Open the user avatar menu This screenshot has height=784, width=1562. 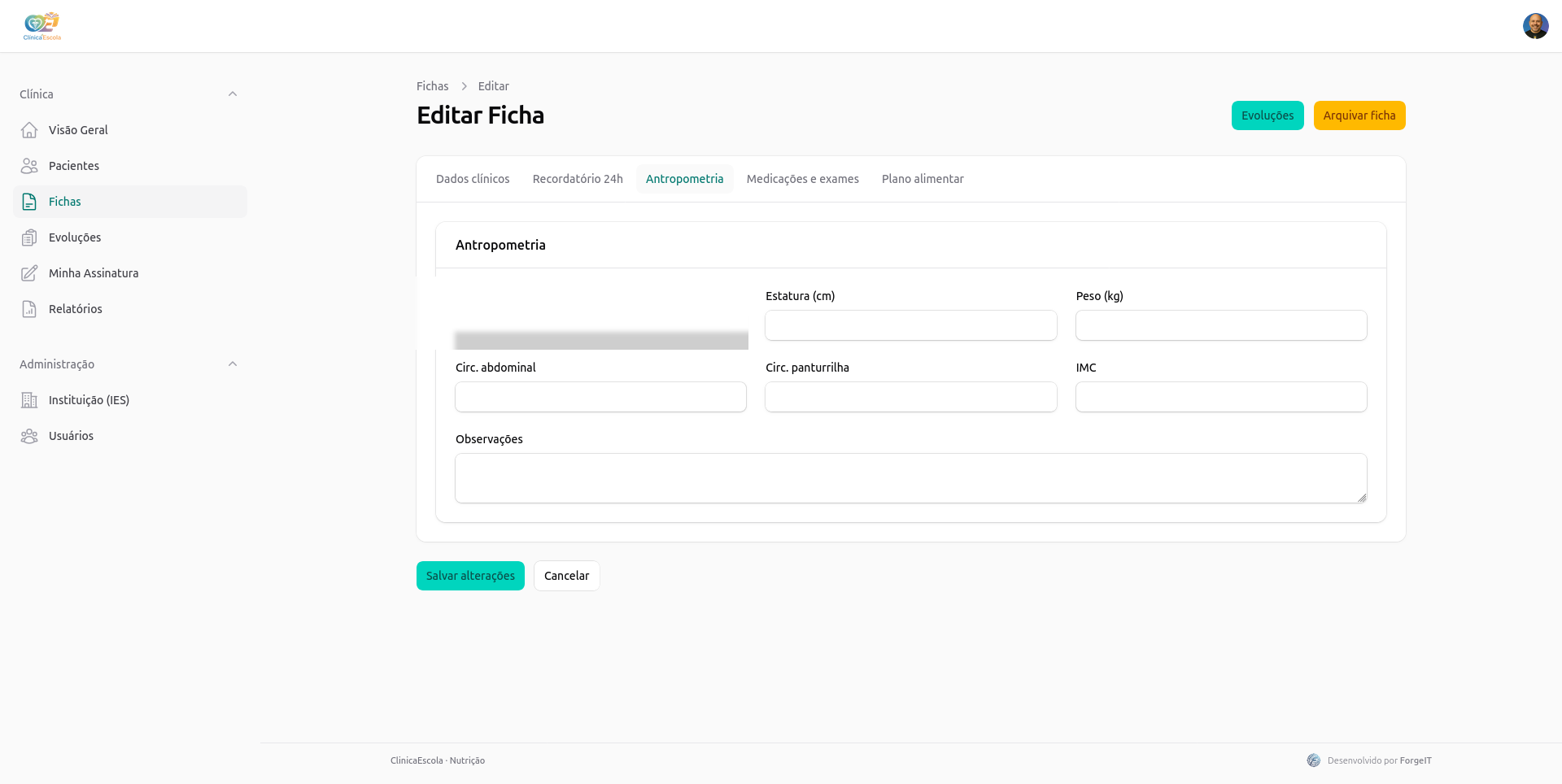pos(1535,26)
